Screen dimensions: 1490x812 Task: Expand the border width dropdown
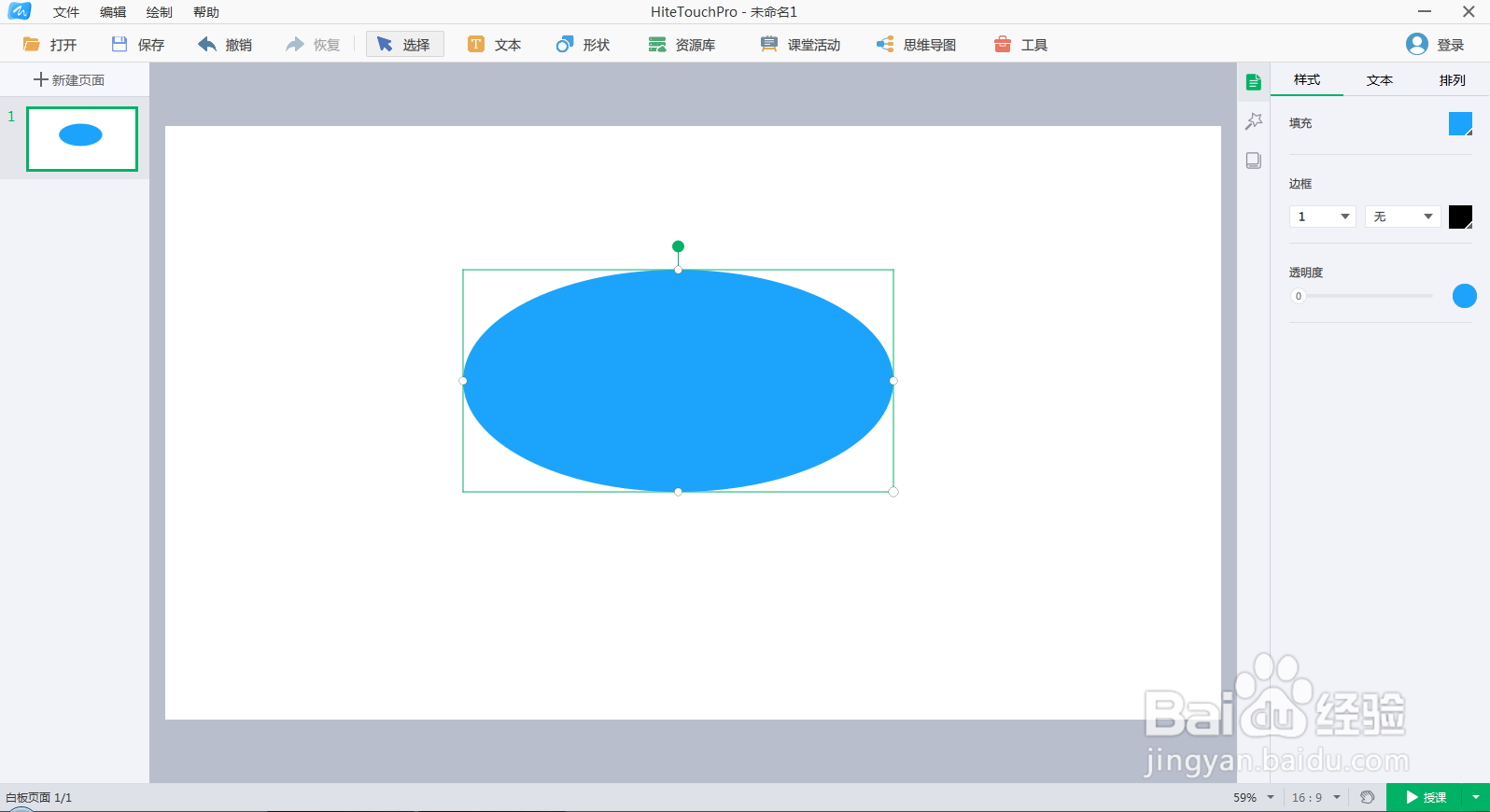click(1322, 217)
